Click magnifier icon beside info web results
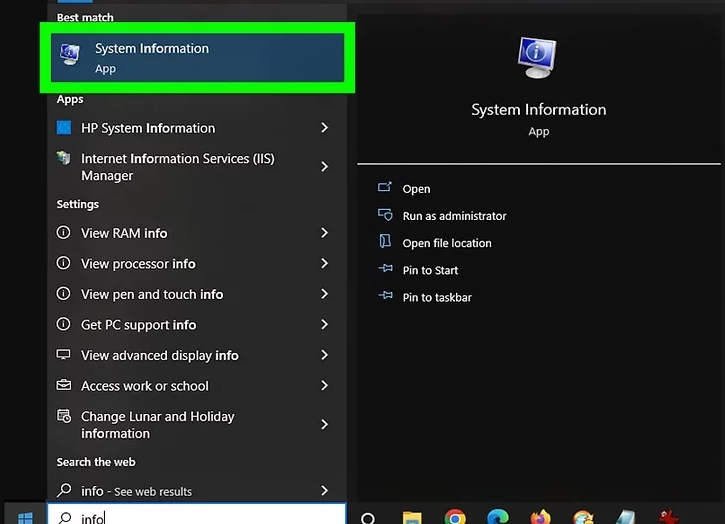725x524 pixels. (x=64, y=490)
